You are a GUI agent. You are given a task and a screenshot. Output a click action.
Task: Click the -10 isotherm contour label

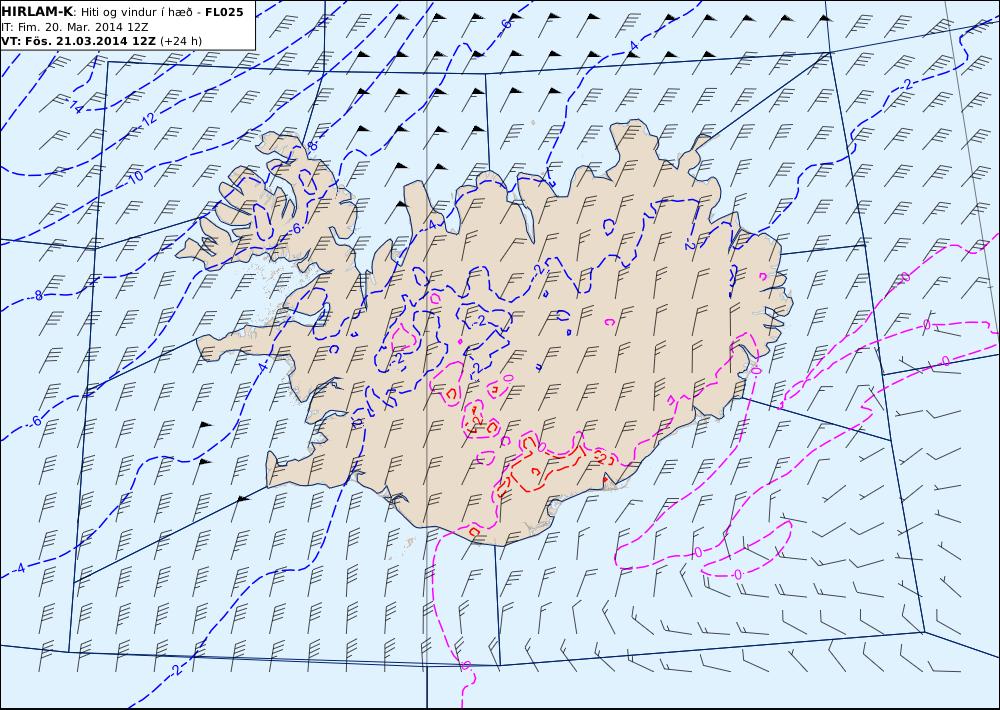135,177
